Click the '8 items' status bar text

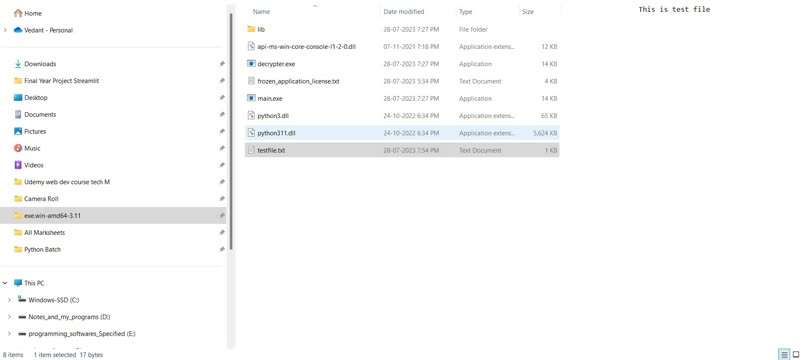[13, 354]
